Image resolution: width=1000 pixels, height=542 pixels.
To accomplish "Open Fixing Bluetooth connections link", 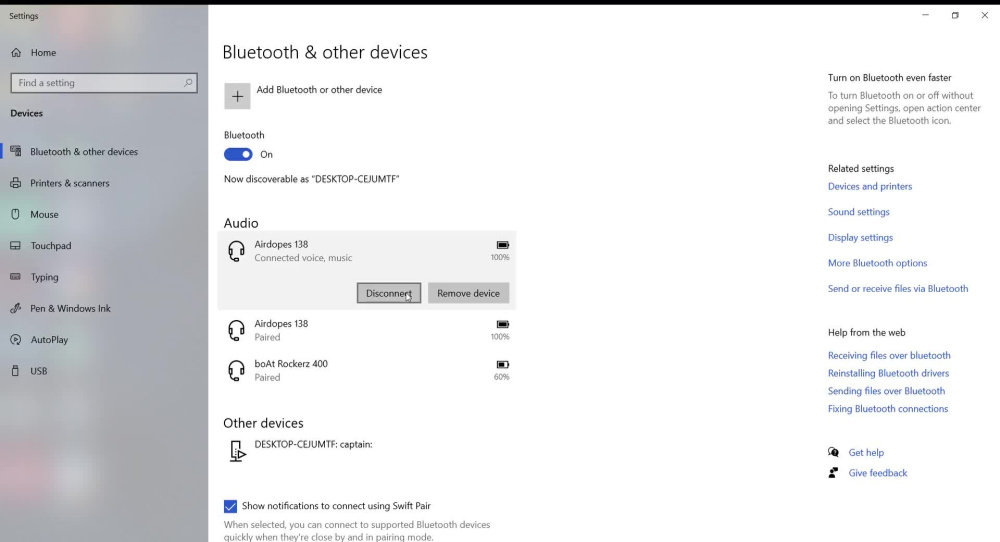I will pyautogui.click(x=888, y=409).
